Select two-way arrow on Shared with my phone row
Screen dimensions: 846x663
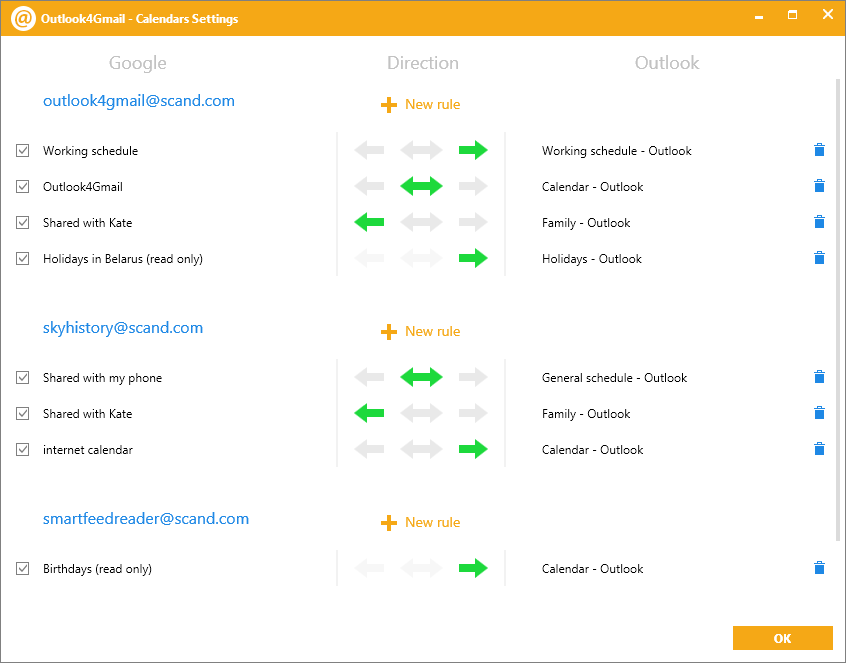click(x=421, y=377)
